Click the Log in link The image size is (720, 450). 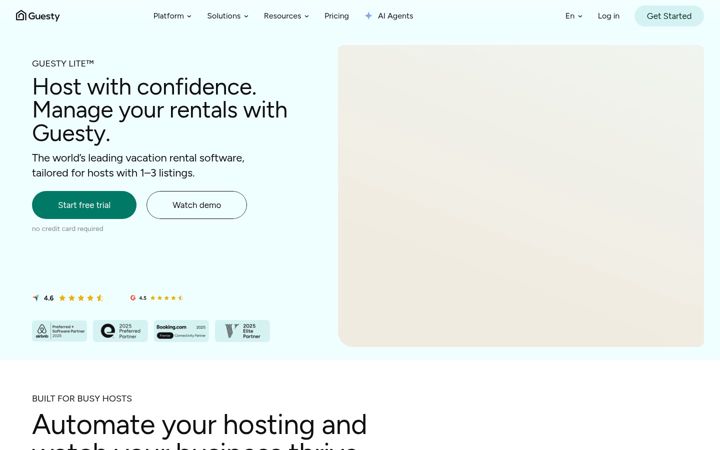tap(608, 16)
